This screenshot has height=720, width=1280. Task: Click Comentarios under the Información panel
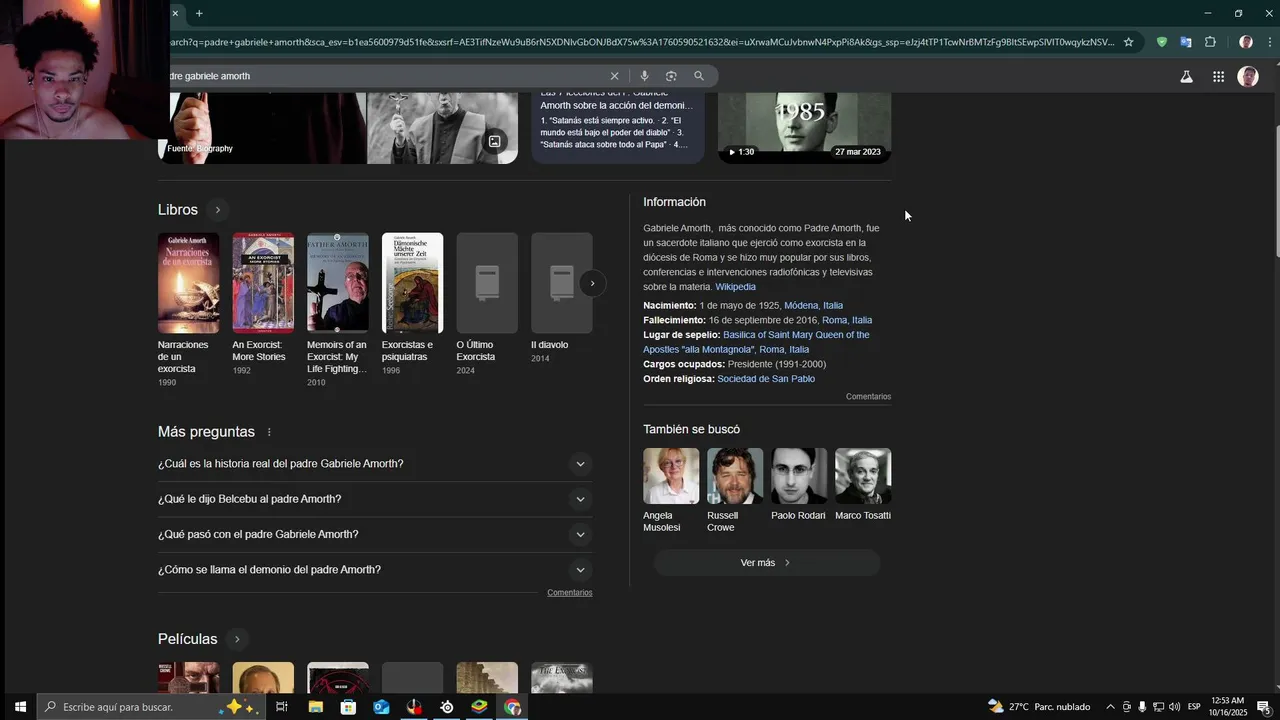click(x=868, y=397)
